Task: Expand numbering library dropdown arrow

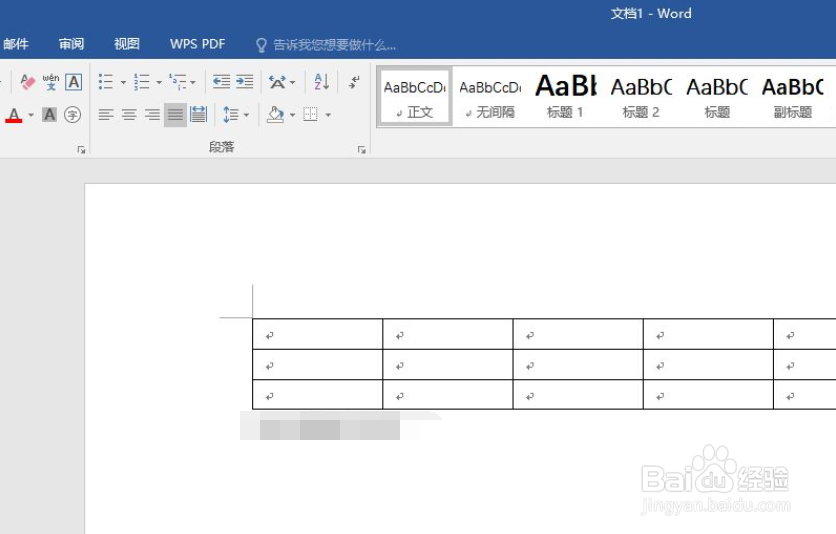Action: 159,83
